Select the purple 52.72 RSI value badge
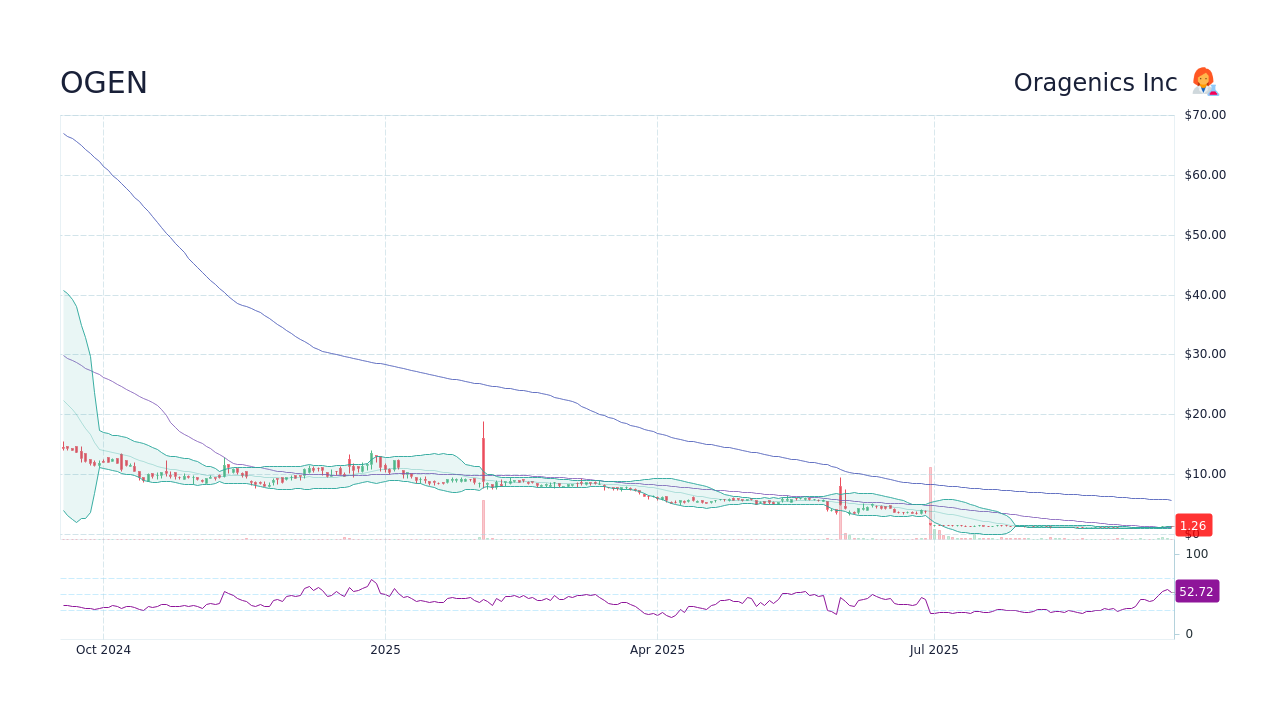 [x=1196, y=591]
